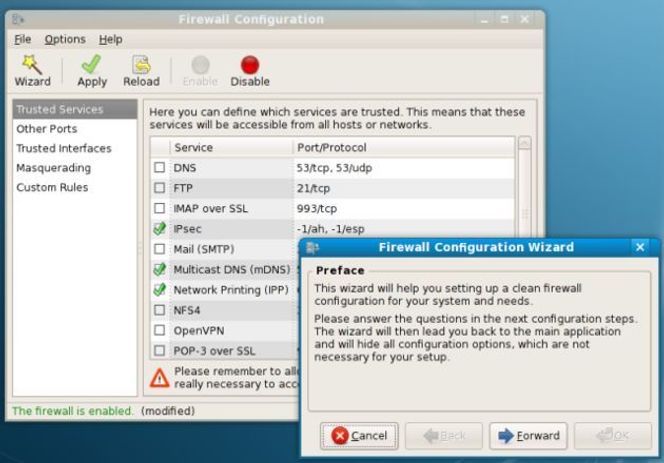Uncheck Network Printing (IPP)
This screenshot has height=463, width=664.
point(160,289)
